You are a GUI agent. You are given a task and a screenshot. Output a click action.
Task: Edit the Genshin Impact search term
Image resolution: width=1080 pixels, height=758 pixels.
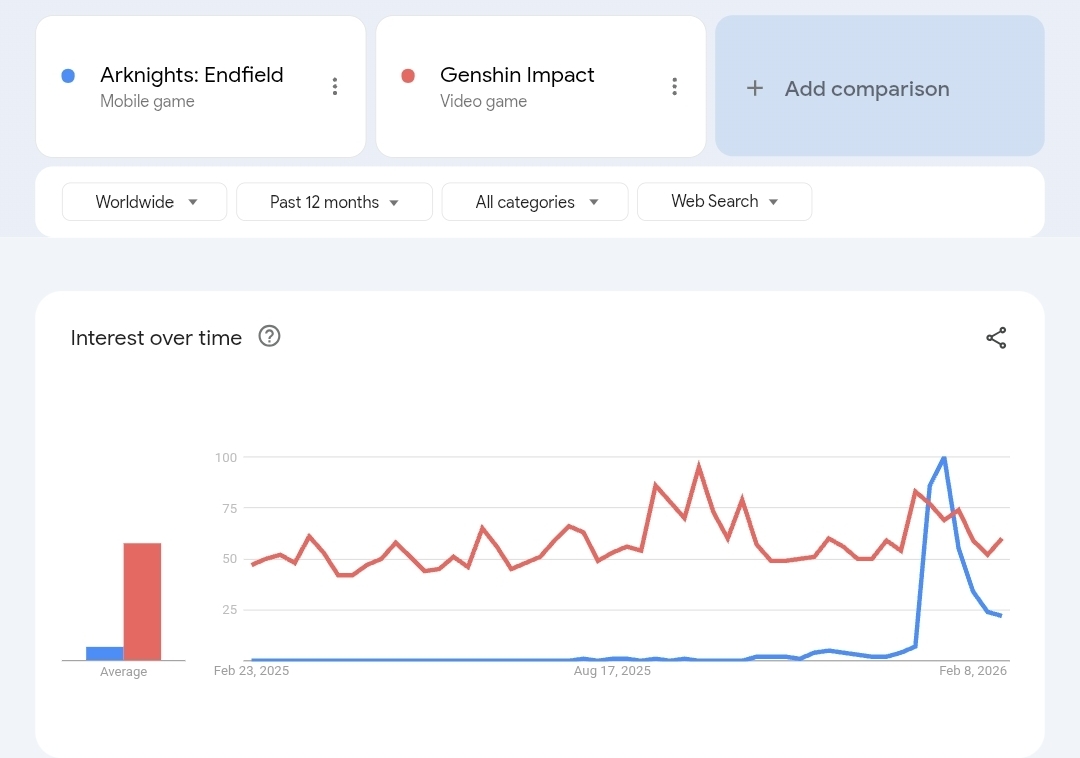coord(517,75)
